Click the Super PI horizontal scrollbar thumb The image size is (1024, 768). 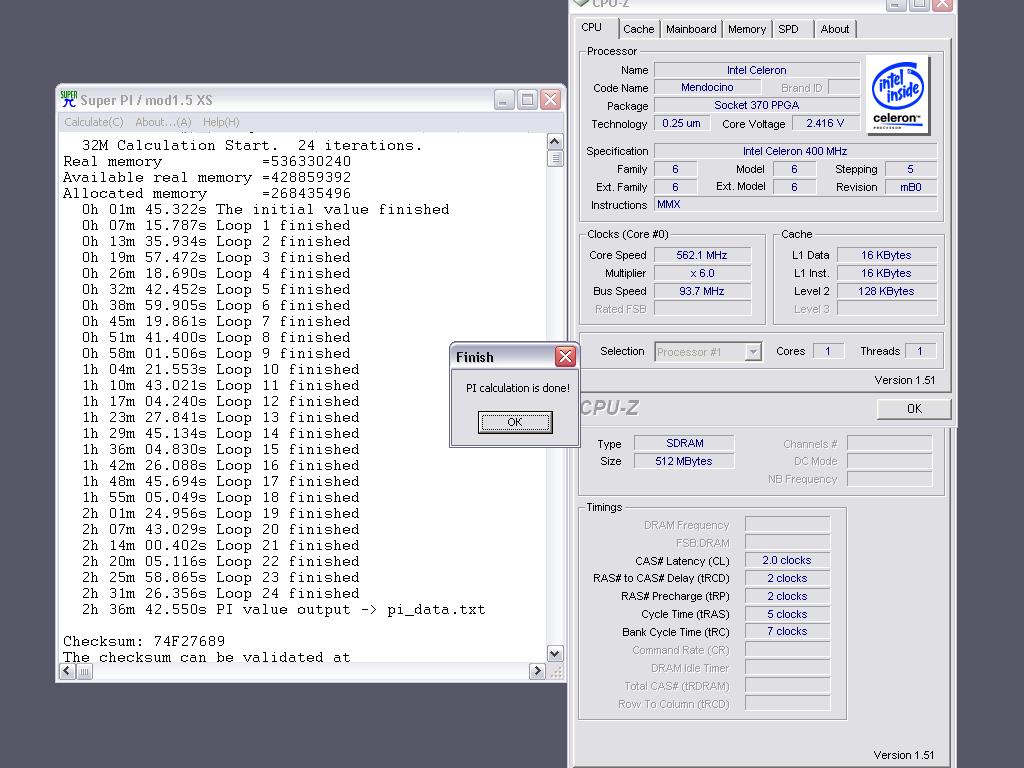pyautogui.click(x=84, y=671)
